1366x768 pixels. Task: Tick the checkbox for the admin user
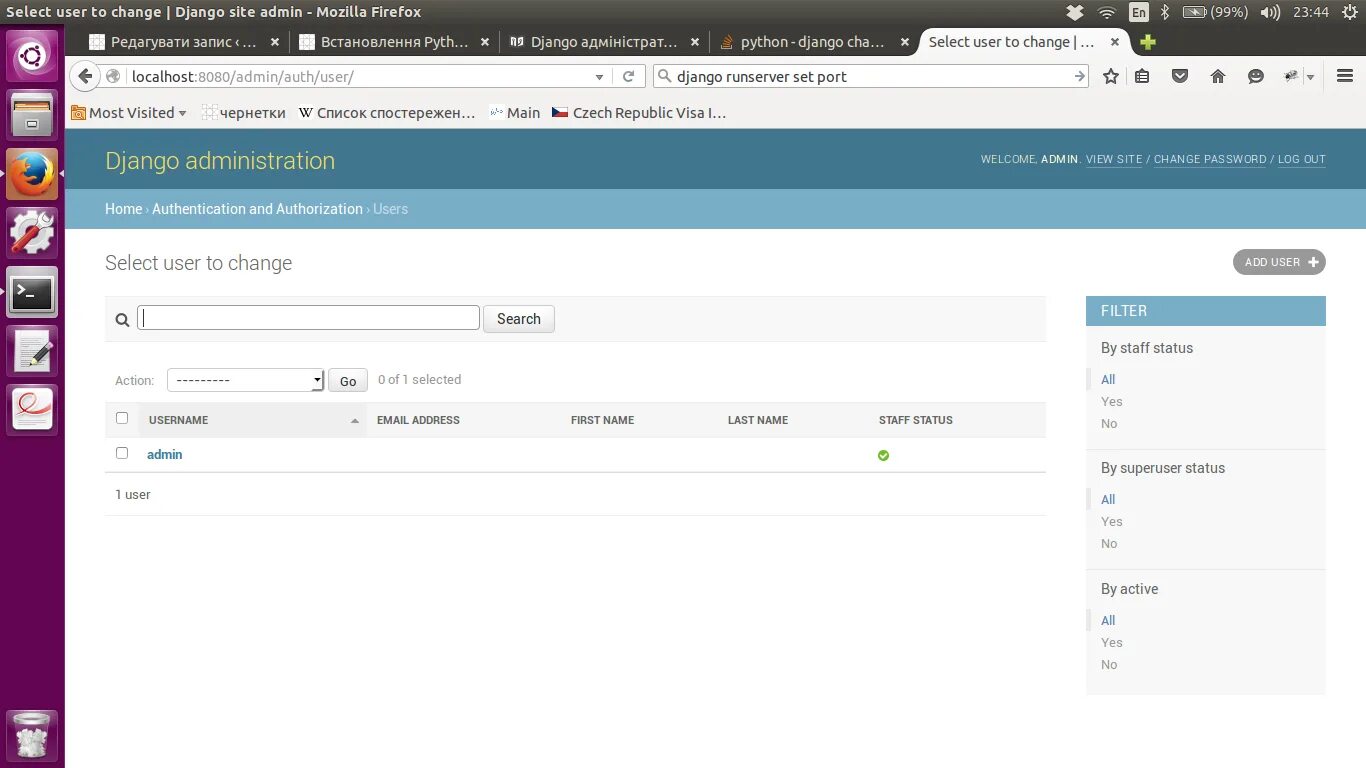(122, 453)
